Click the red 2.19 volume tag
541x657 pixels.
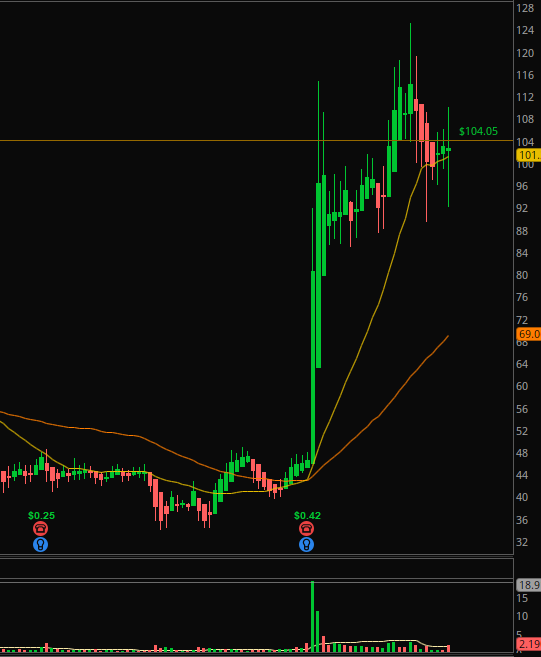click(528, 644)
